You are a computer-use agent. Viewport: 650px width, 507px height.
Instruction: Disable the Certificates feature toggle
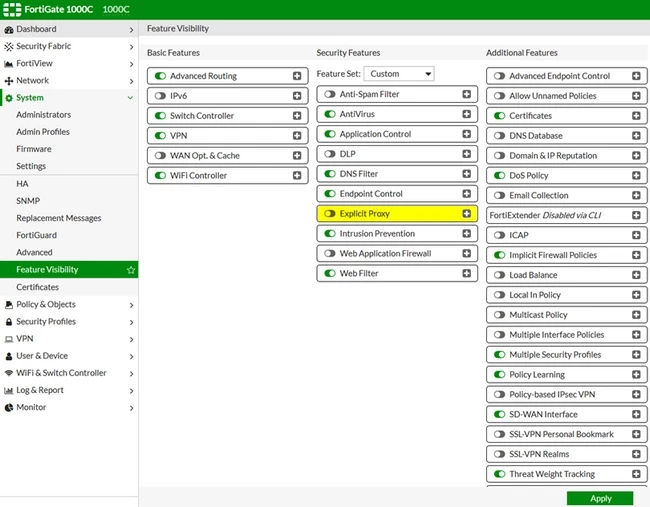click(x=500, y=116)
